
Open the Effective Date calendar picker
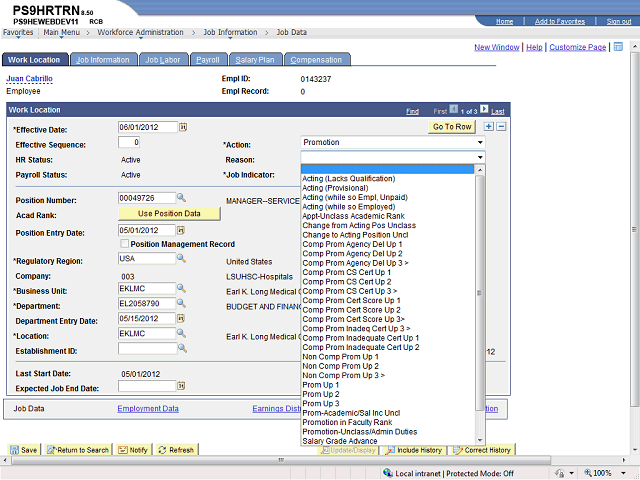click(x=183, y=127)
